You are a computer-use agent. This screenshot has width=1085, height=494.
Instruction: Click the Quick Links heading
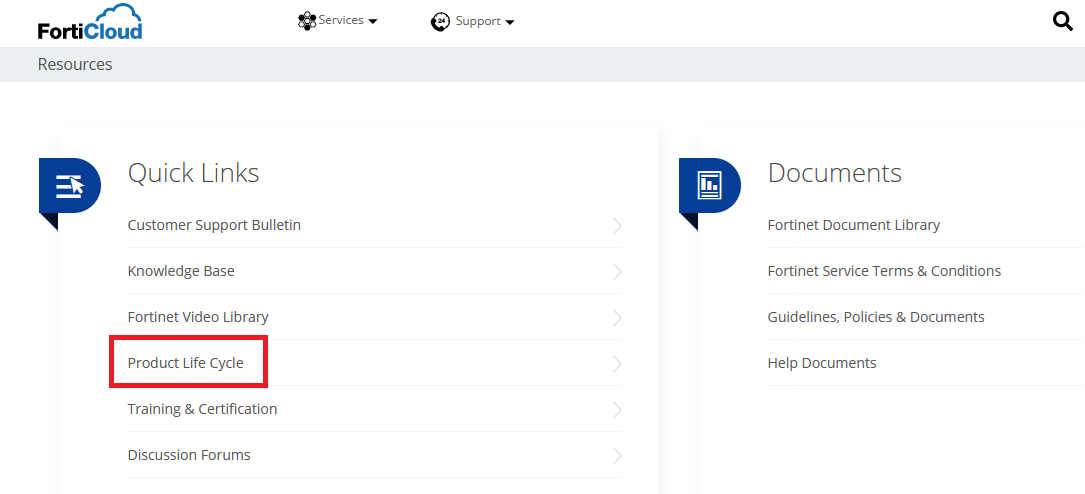coord(194,173)
